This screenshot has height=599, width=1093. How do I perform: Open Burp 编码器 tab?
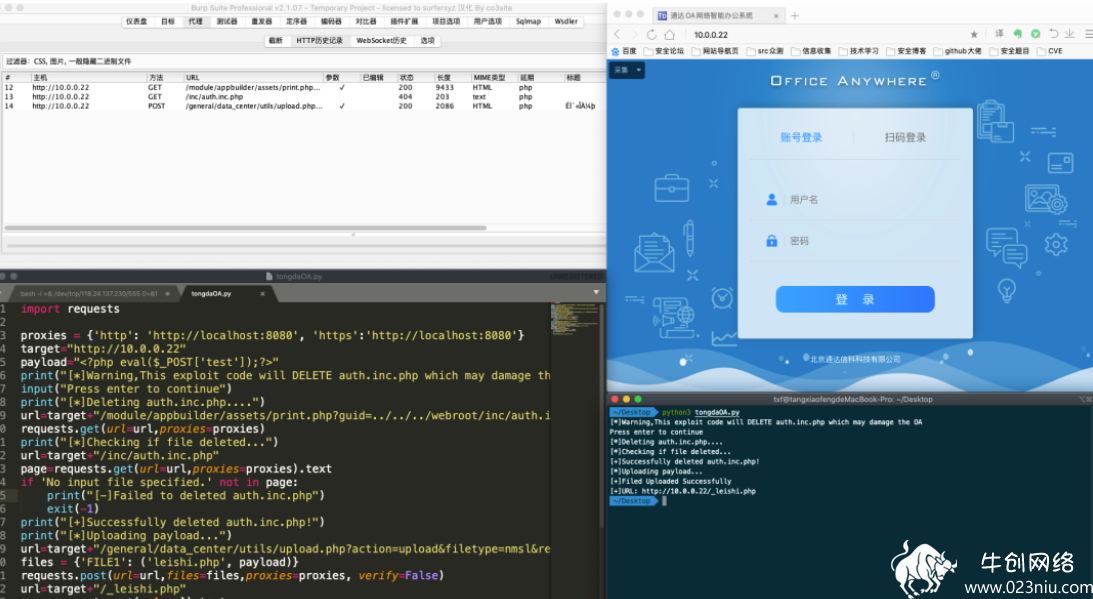coord(331,22)
